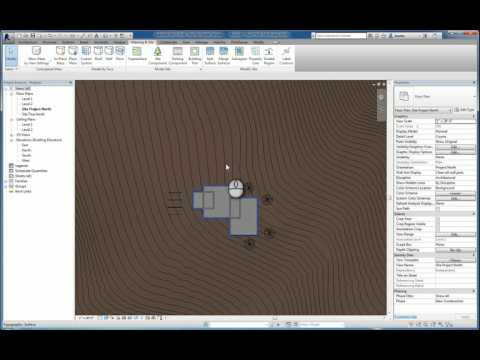Click Edit for Visibility/Graphics Overrides

[x=455, y=147]
